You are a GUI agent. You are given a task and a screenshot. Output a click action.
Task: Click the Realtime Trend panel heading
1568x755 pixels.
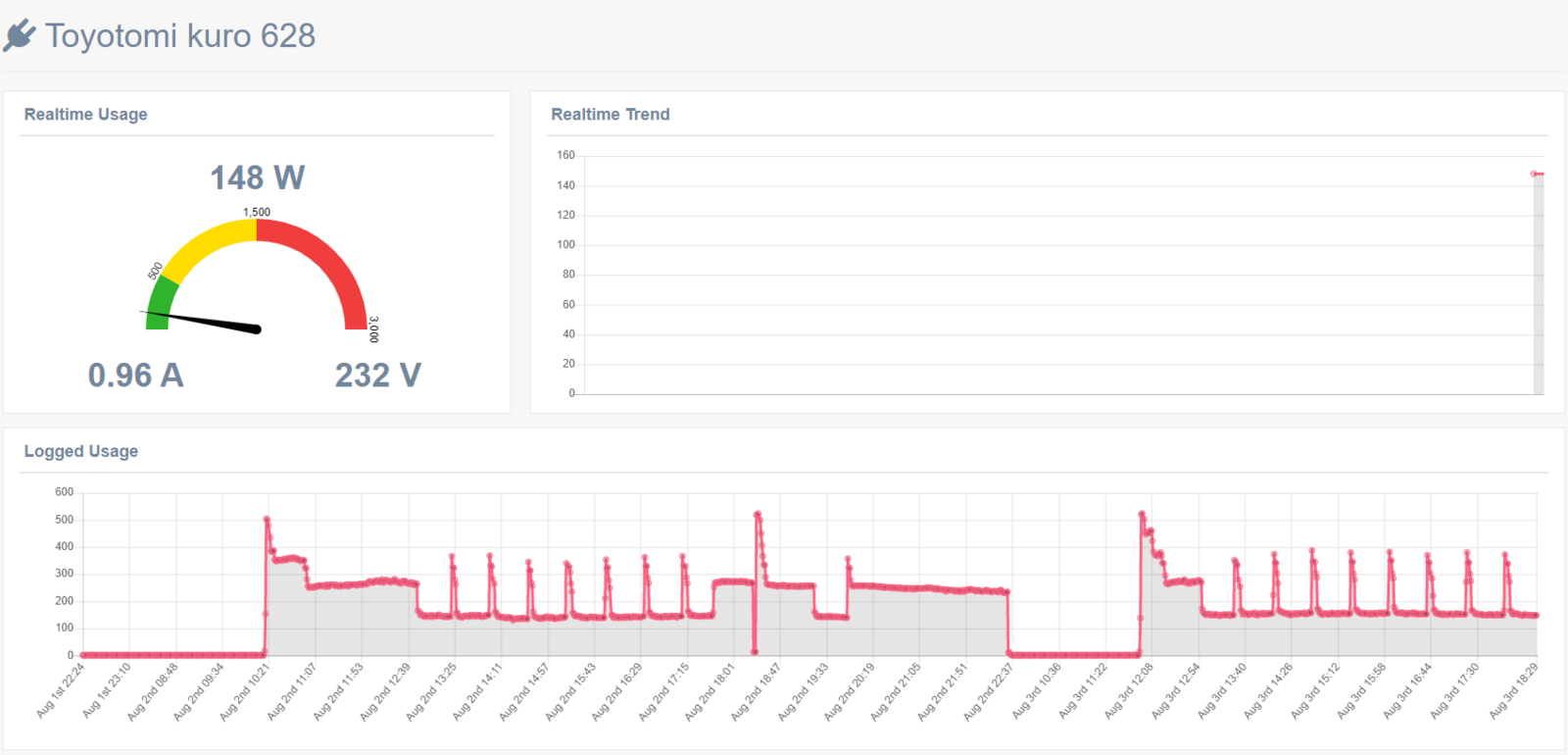(x=611, y=114)
